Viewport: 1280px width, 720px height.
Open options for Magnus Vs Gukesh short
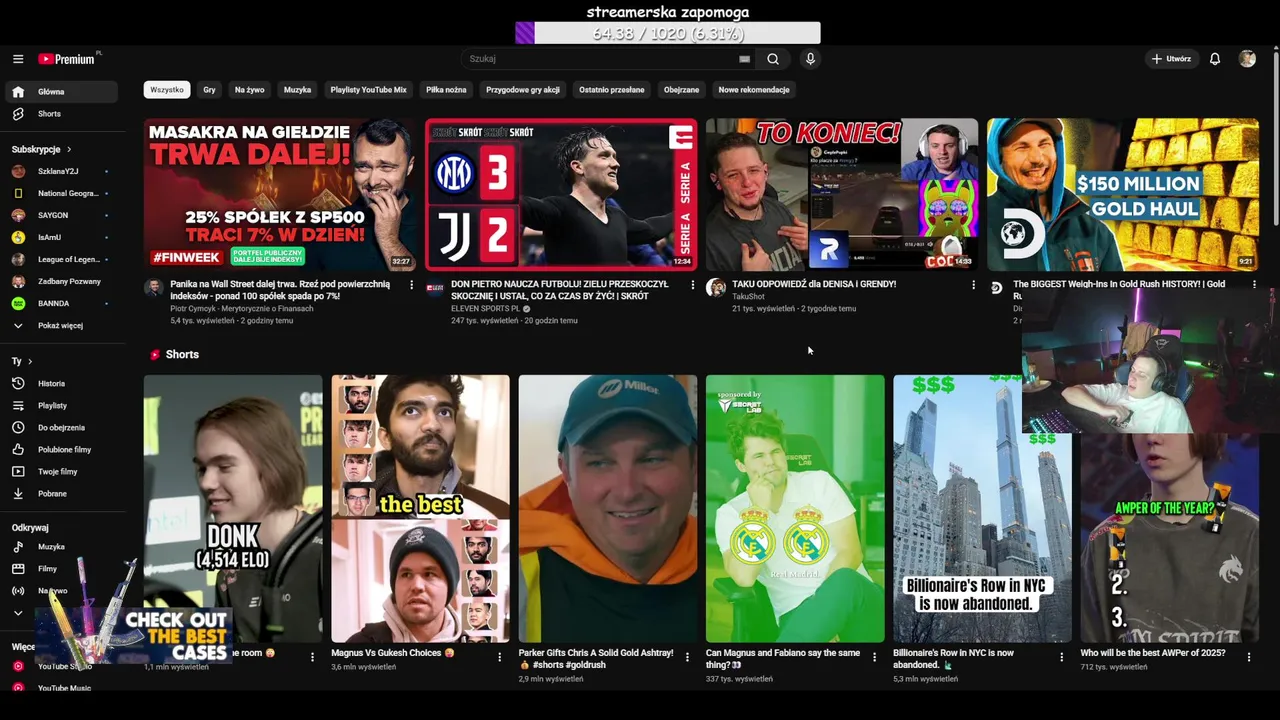pos(499,657)
